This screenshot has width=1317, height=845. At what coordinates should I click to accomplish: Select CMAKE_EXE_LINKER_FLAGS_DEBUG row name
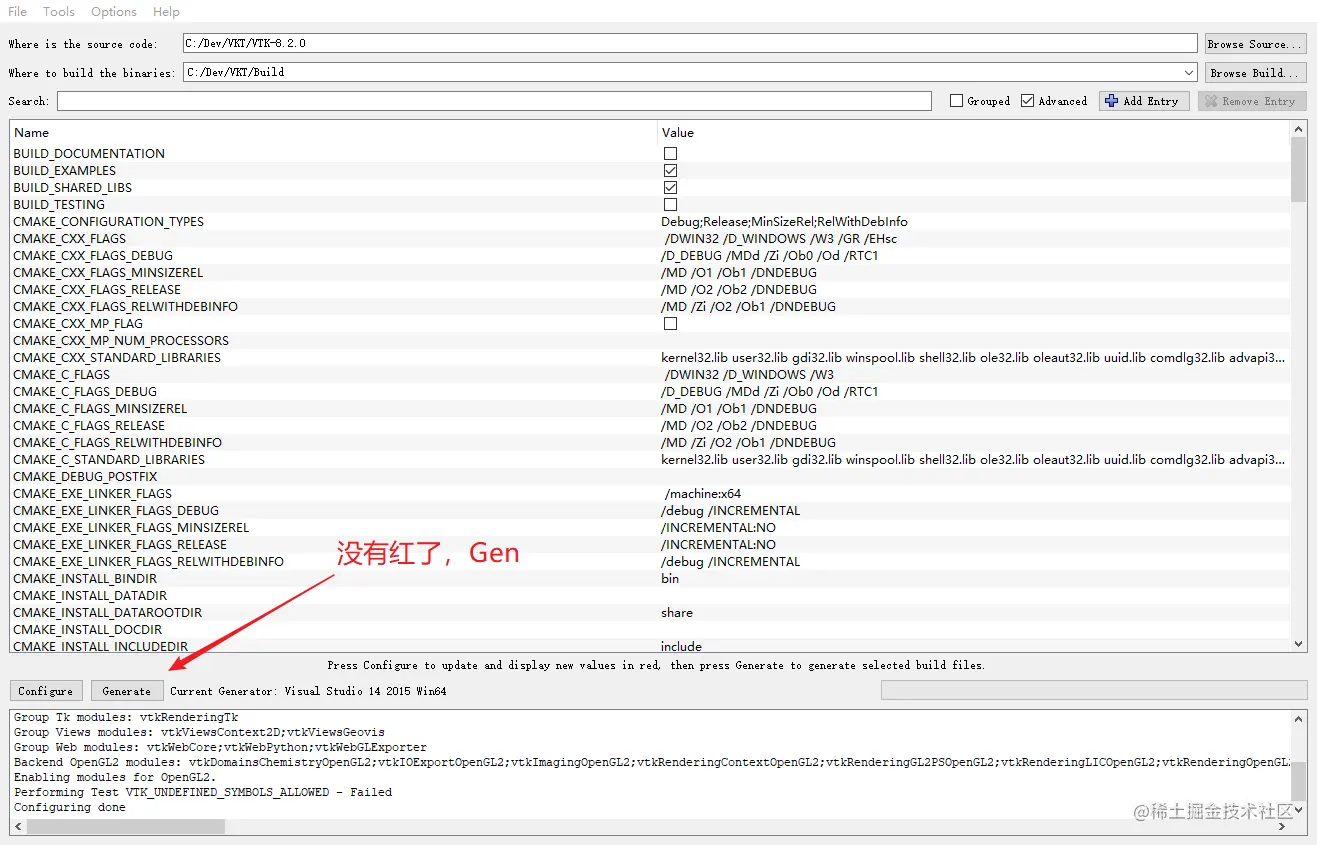(116, 510)
